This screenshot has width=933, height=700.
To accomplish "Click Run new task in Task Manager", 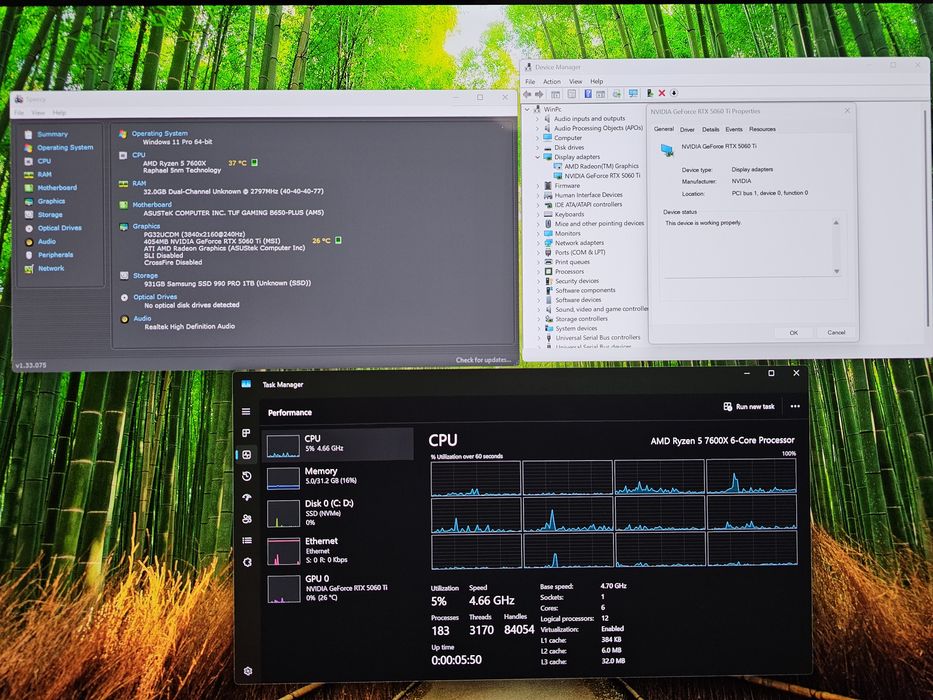I will (x=749, y=407).
